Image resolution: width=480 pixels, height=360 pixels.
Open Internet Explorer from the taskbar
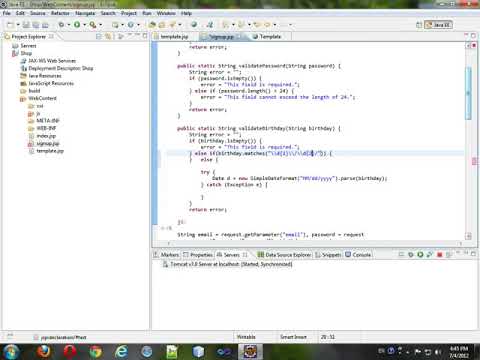point(121,352)
